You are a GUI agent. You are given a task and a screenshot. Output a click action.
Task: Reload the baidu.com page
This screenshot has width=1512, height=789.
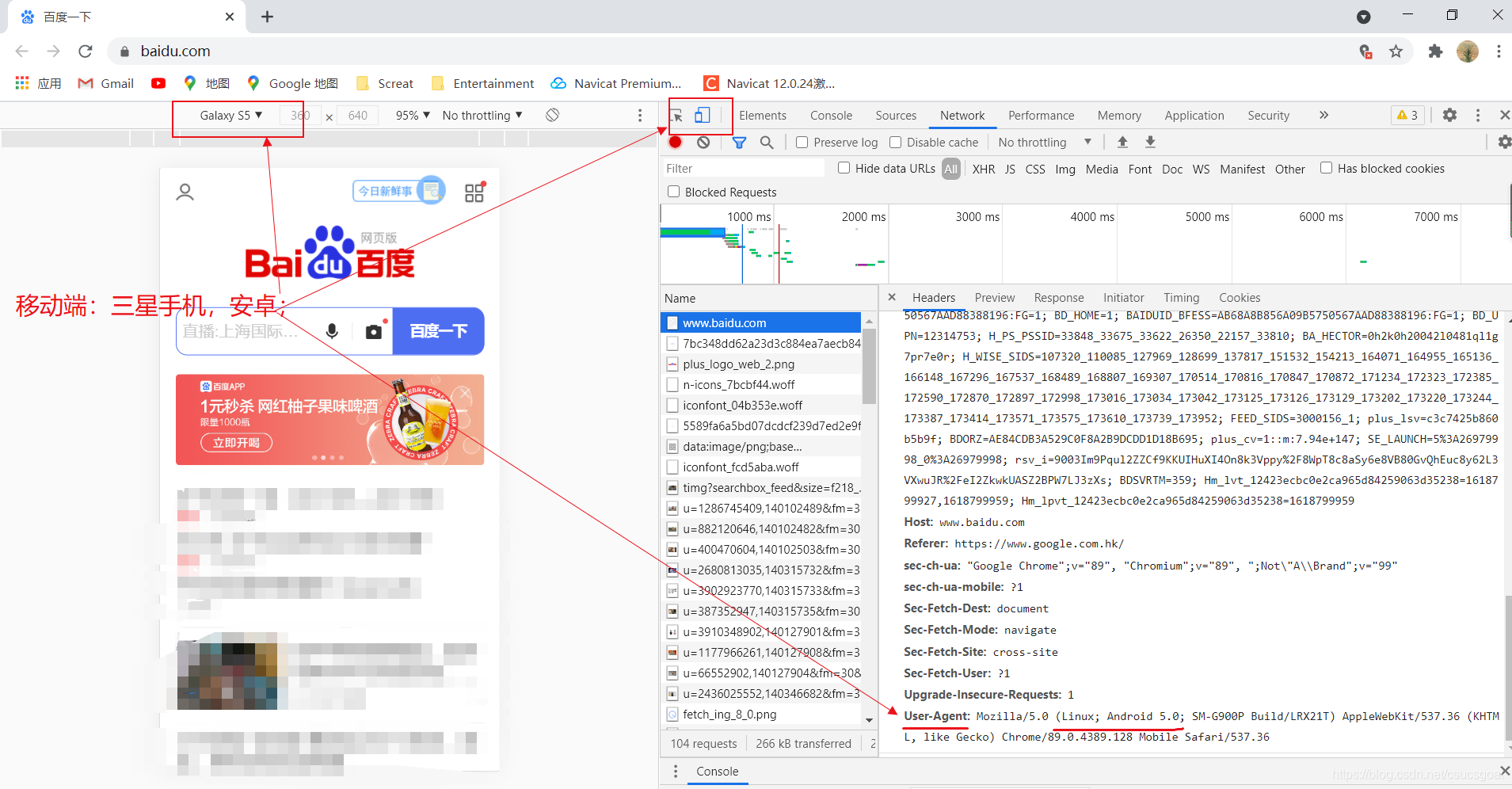tap(86, 51)
